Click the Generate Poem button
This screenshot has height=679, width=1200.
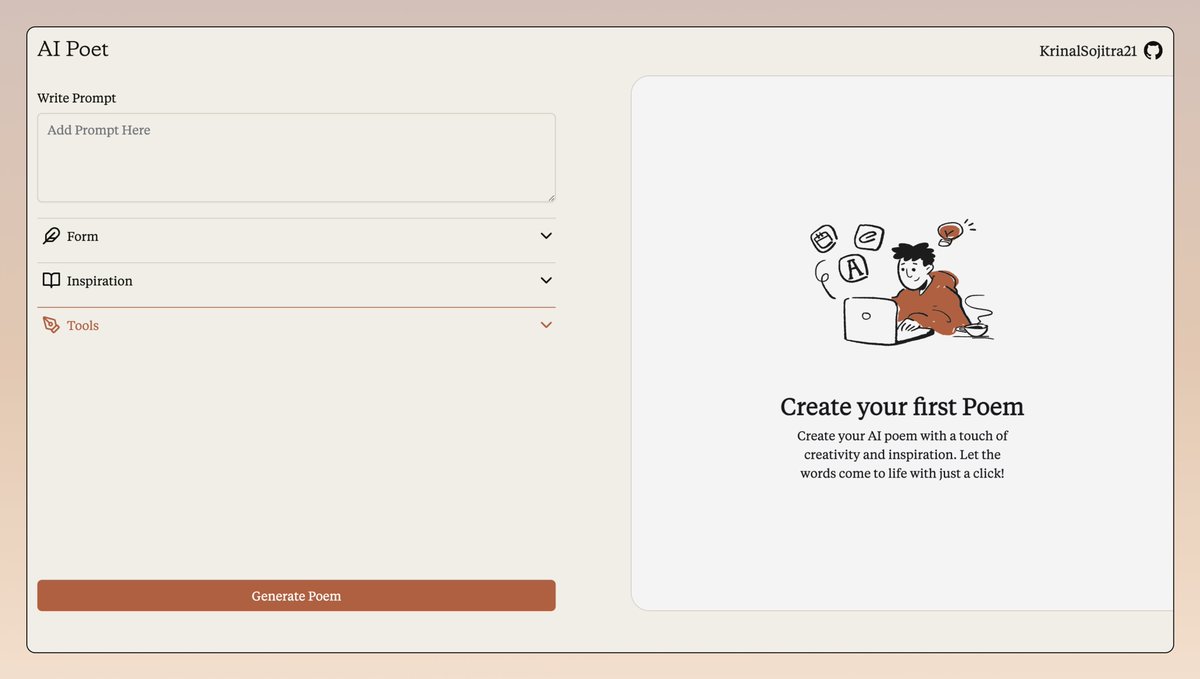tap(296, 596)
